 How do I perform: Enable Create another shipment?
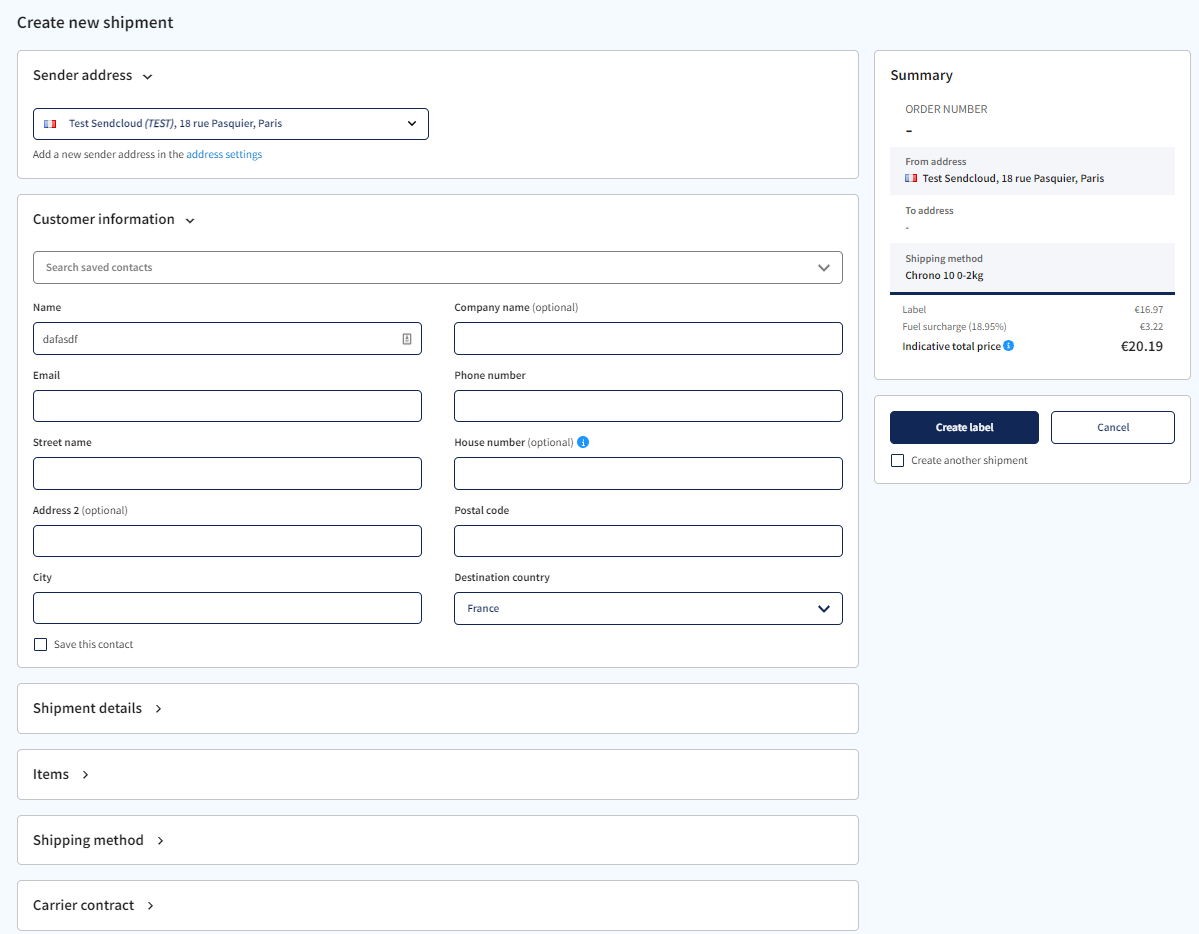point(897,460)
